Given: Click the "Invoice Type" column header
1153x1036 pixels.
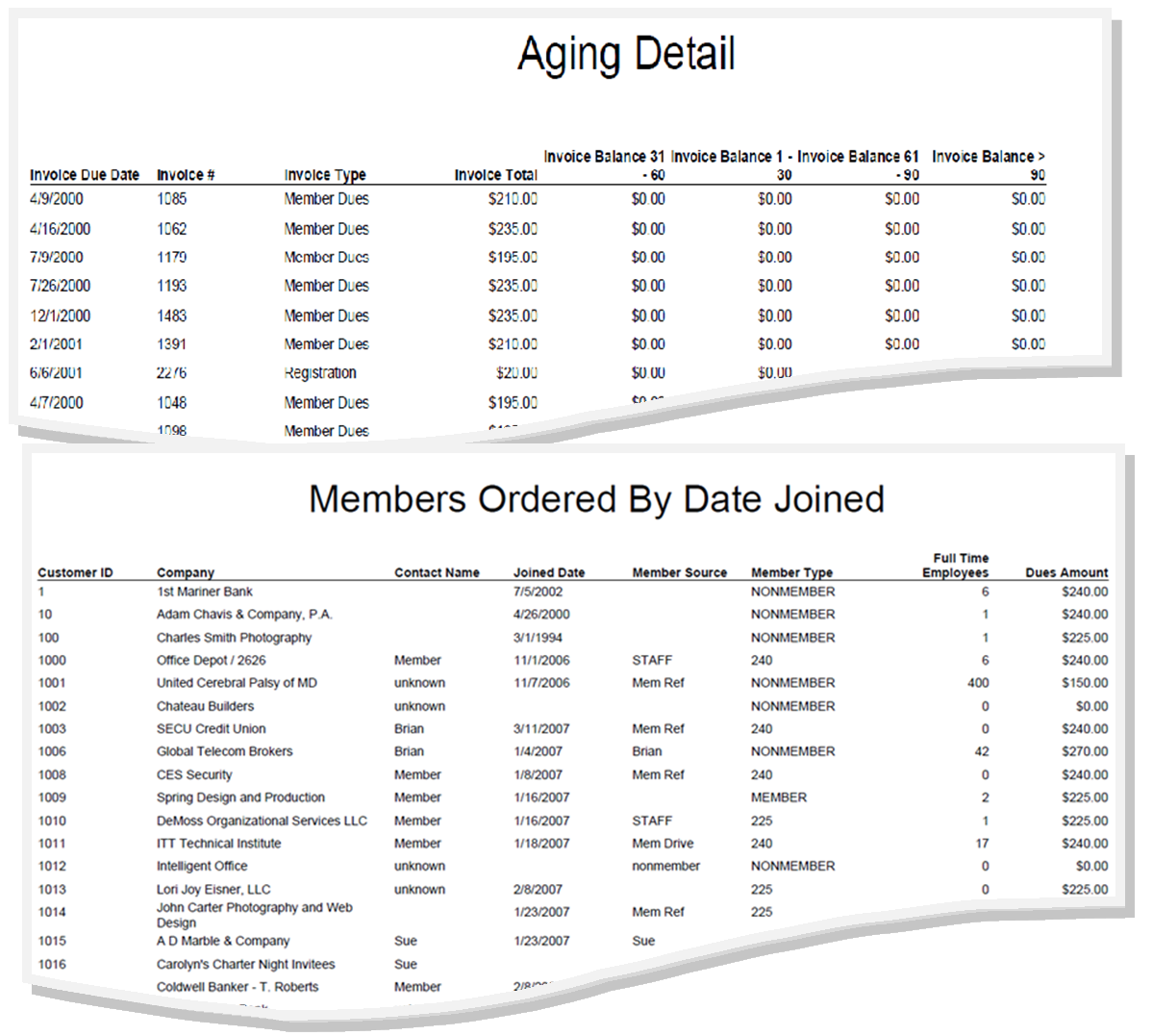Looking at the screenshot, I should tap(325, 175).
